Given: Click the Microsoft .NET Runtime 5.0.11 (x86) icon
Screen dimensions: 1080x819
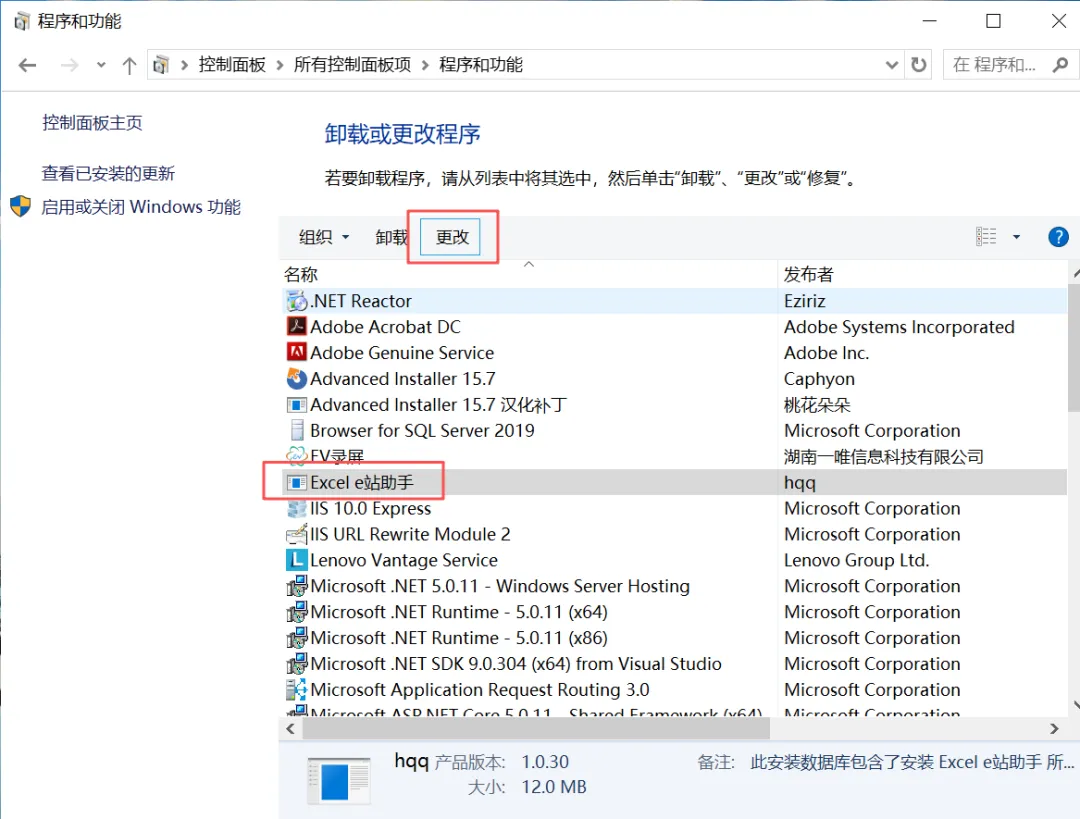Looking at the screenshot, I should (296, 638).
